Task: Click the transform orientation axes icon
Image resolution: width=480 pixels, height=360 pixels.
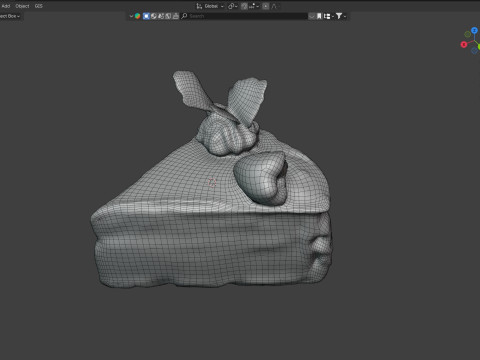Action: point(199,6)
